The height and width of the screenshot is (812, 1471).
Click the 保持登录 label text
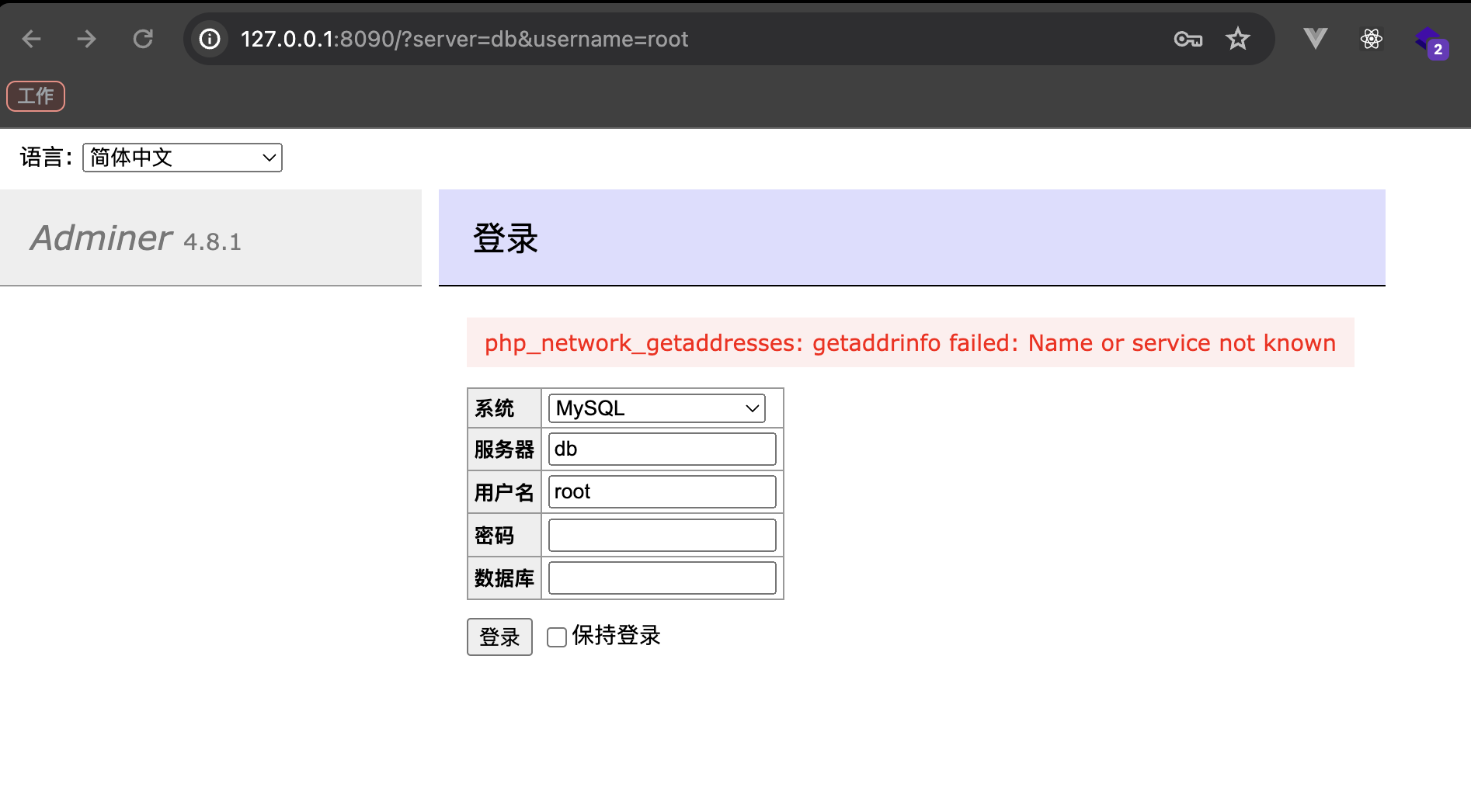click(x=617, y=636)
